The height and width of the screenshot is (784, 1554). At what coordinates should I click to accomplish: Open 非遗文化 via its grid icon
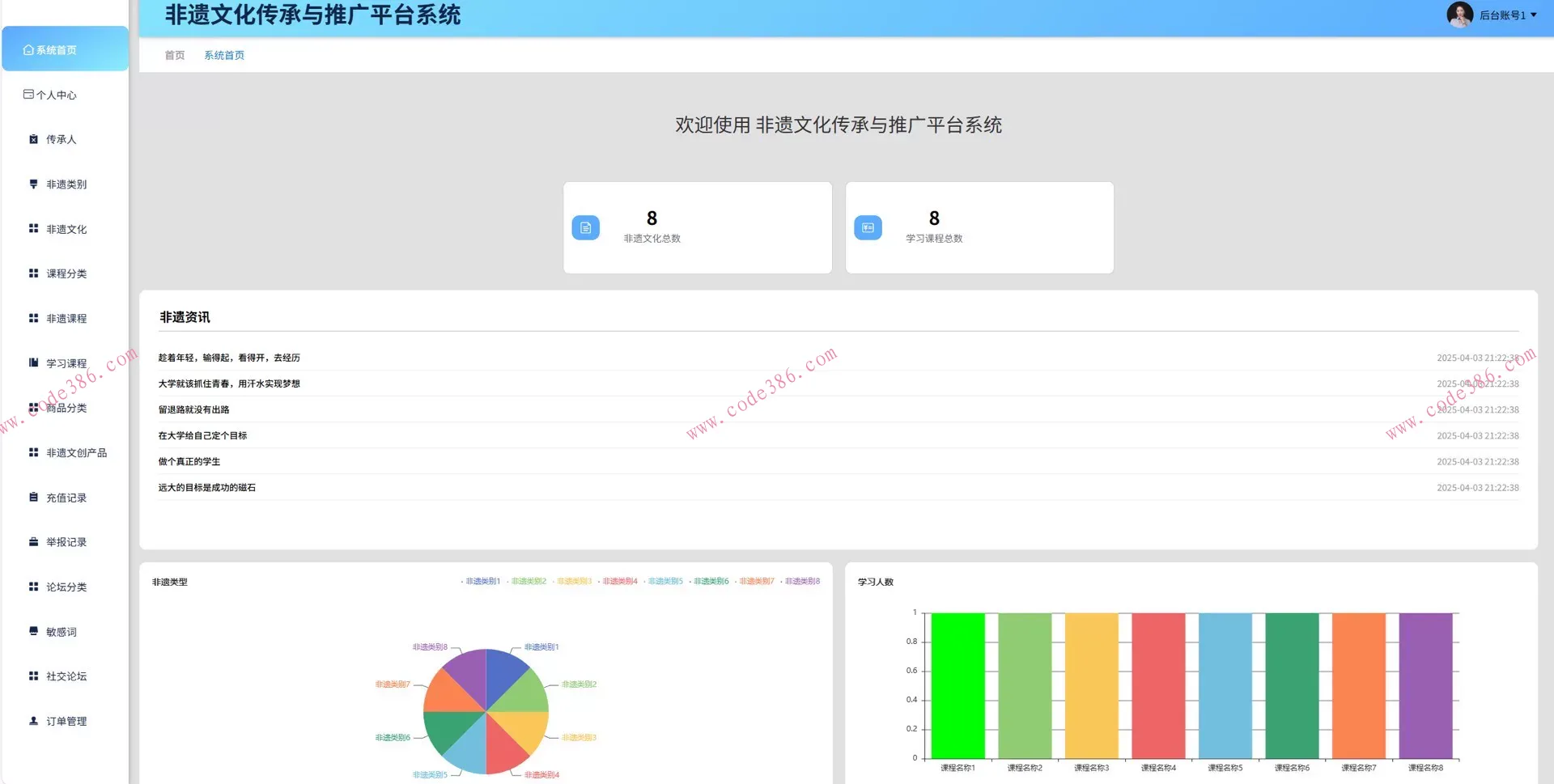(32, 229)
